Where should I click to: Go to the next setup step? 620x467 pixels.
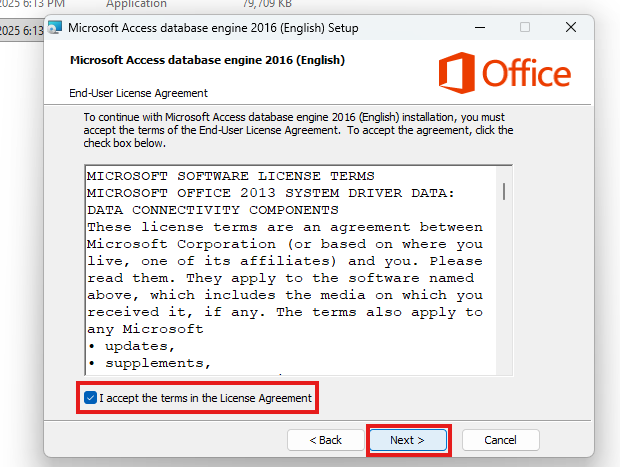[408, 440]
